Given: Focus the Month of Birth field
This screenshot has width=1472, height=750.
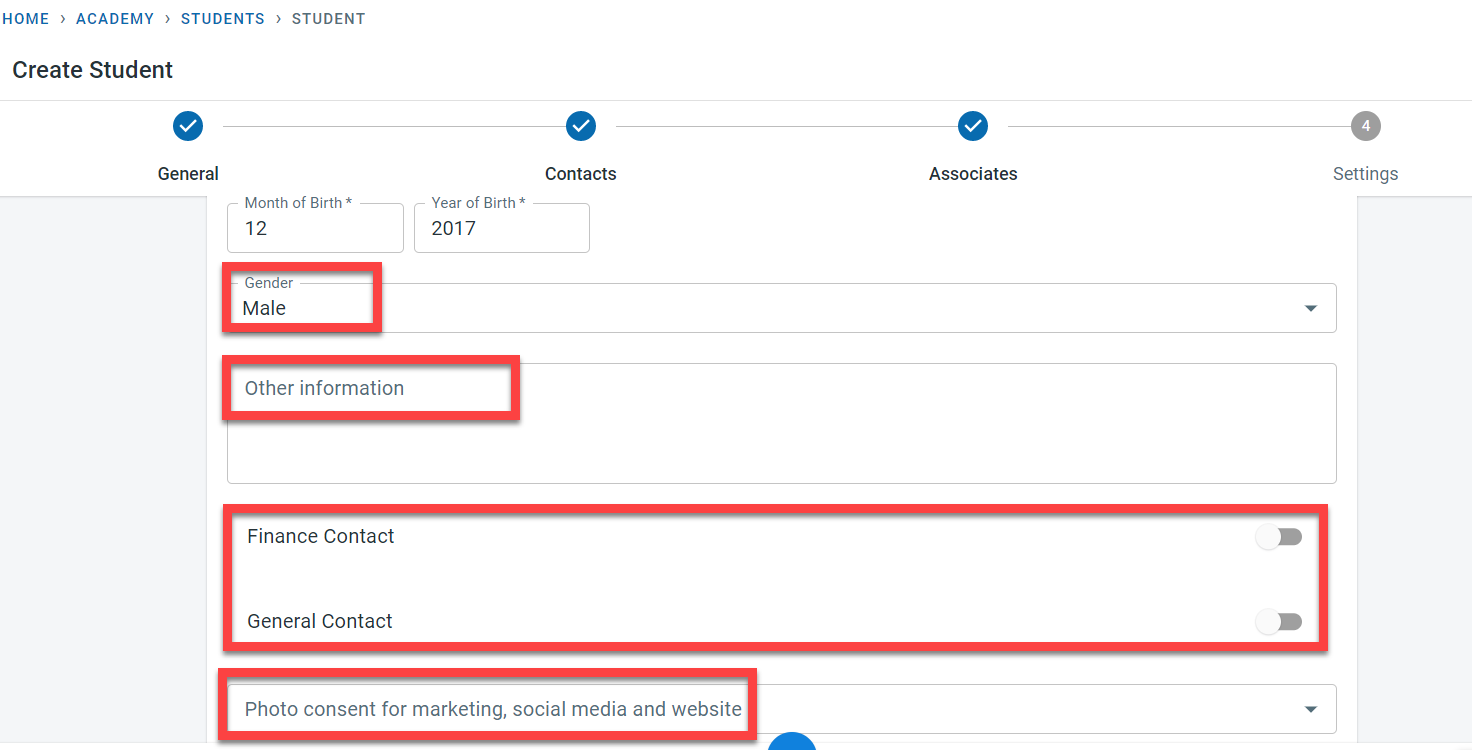Looking at the screenshot, I should (315, 229).
